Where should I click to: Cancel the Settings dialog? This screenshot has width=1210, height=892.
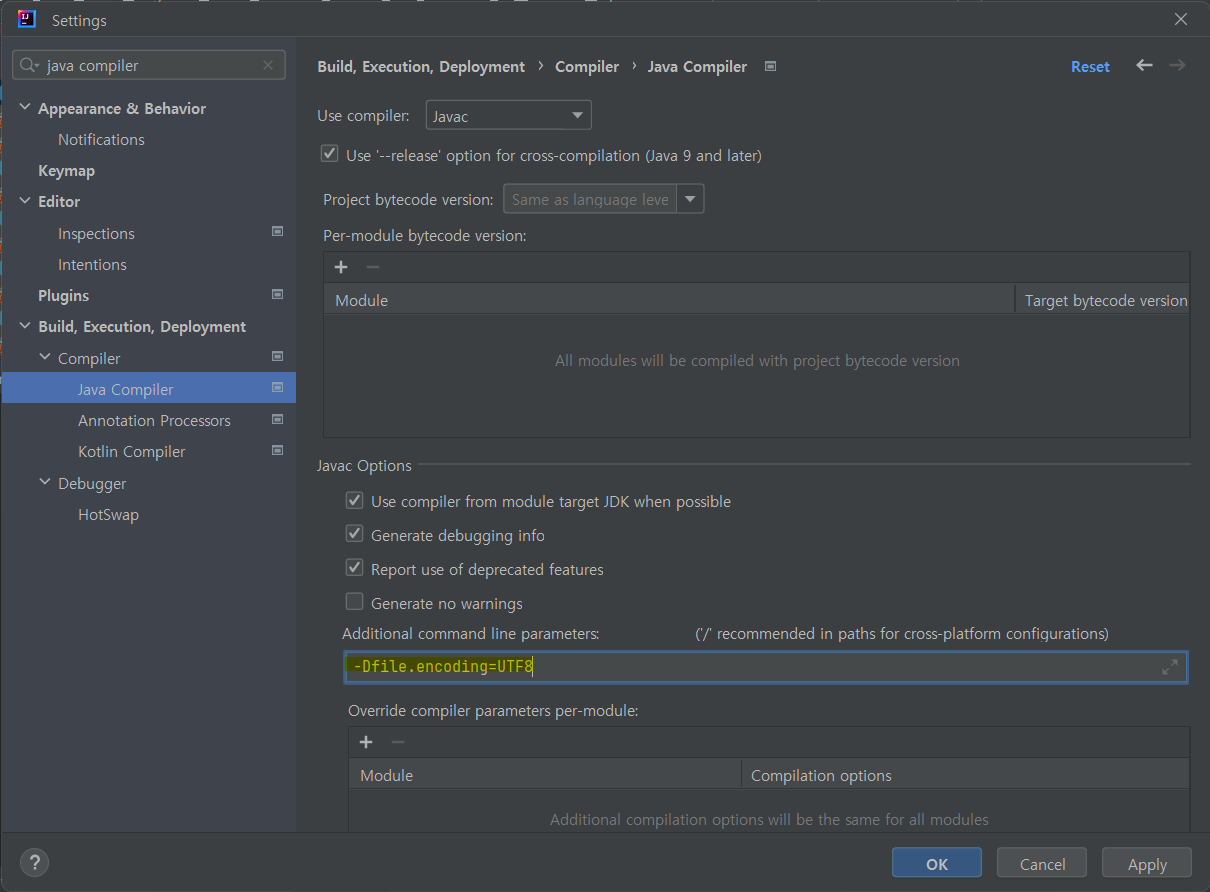1043,864
